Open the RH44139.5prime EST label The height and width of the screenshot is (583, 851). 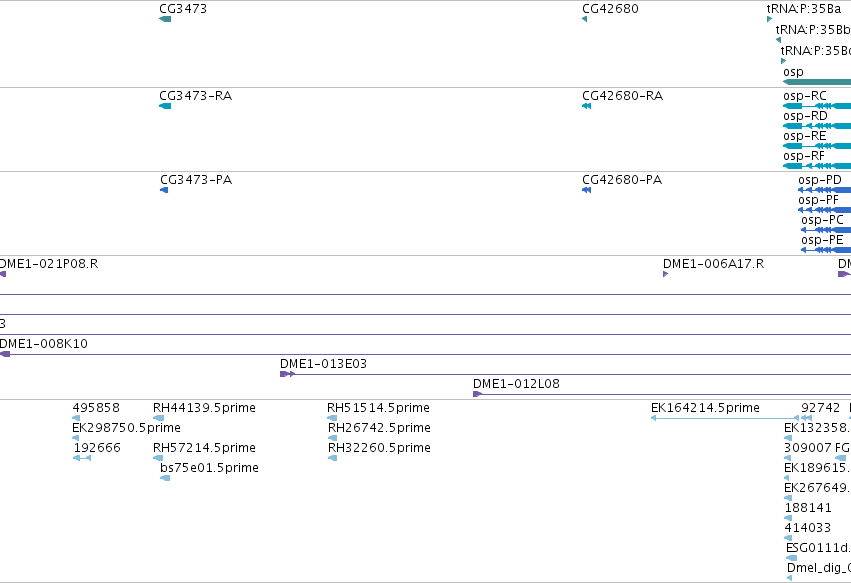coord(204,408)
